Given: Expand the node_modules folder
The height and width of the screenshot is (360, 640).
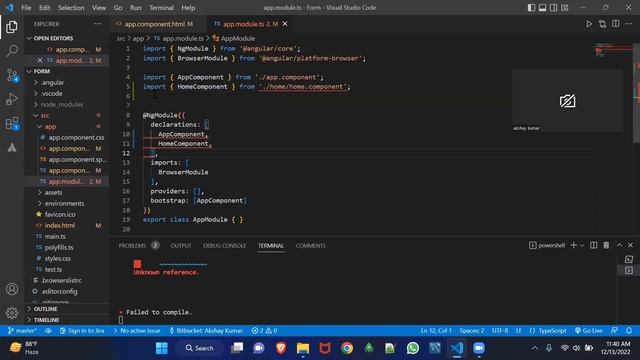Looking at the screenshot, I should (x=62, y=104).
